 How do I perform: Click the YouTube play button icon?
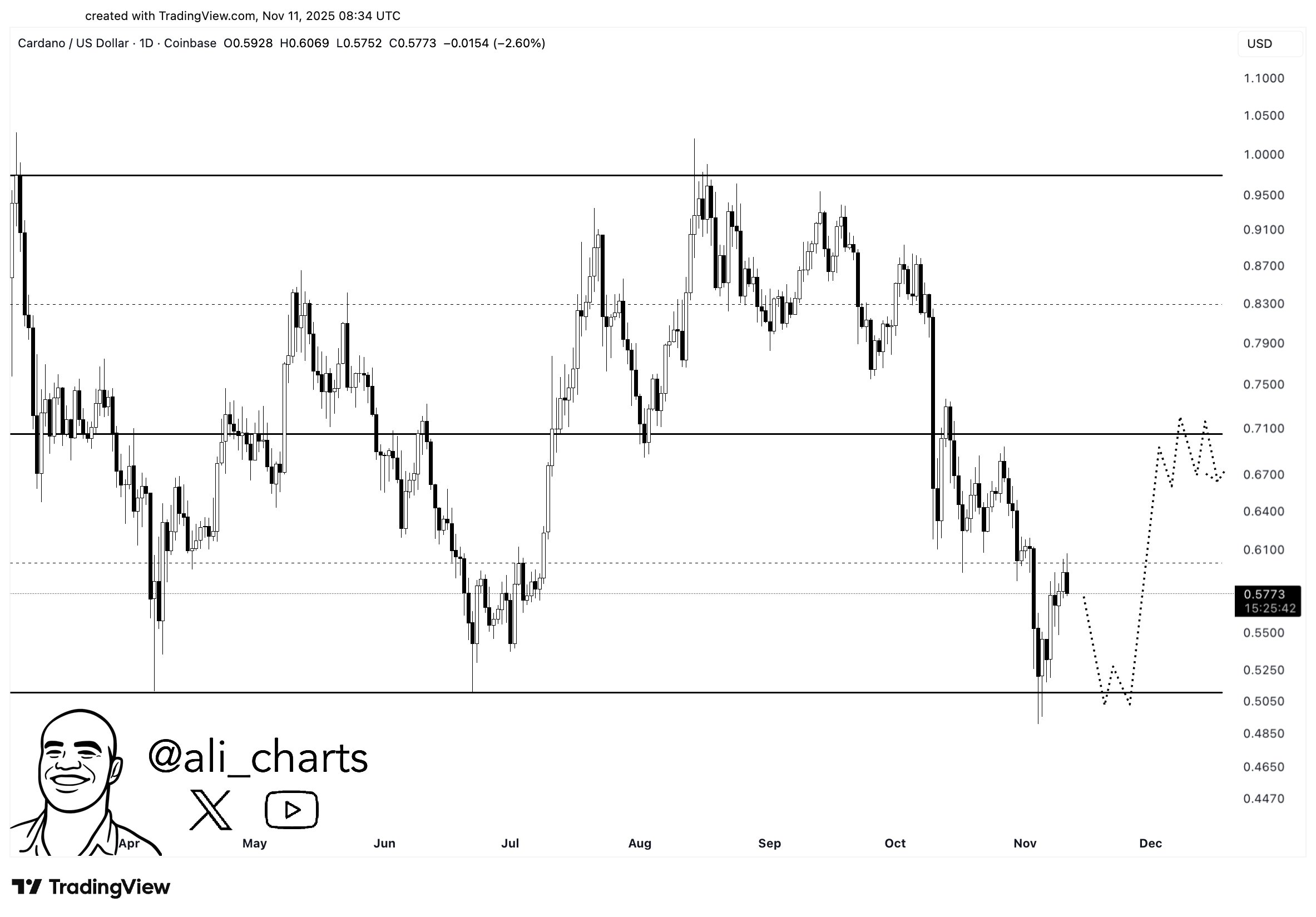291,809
